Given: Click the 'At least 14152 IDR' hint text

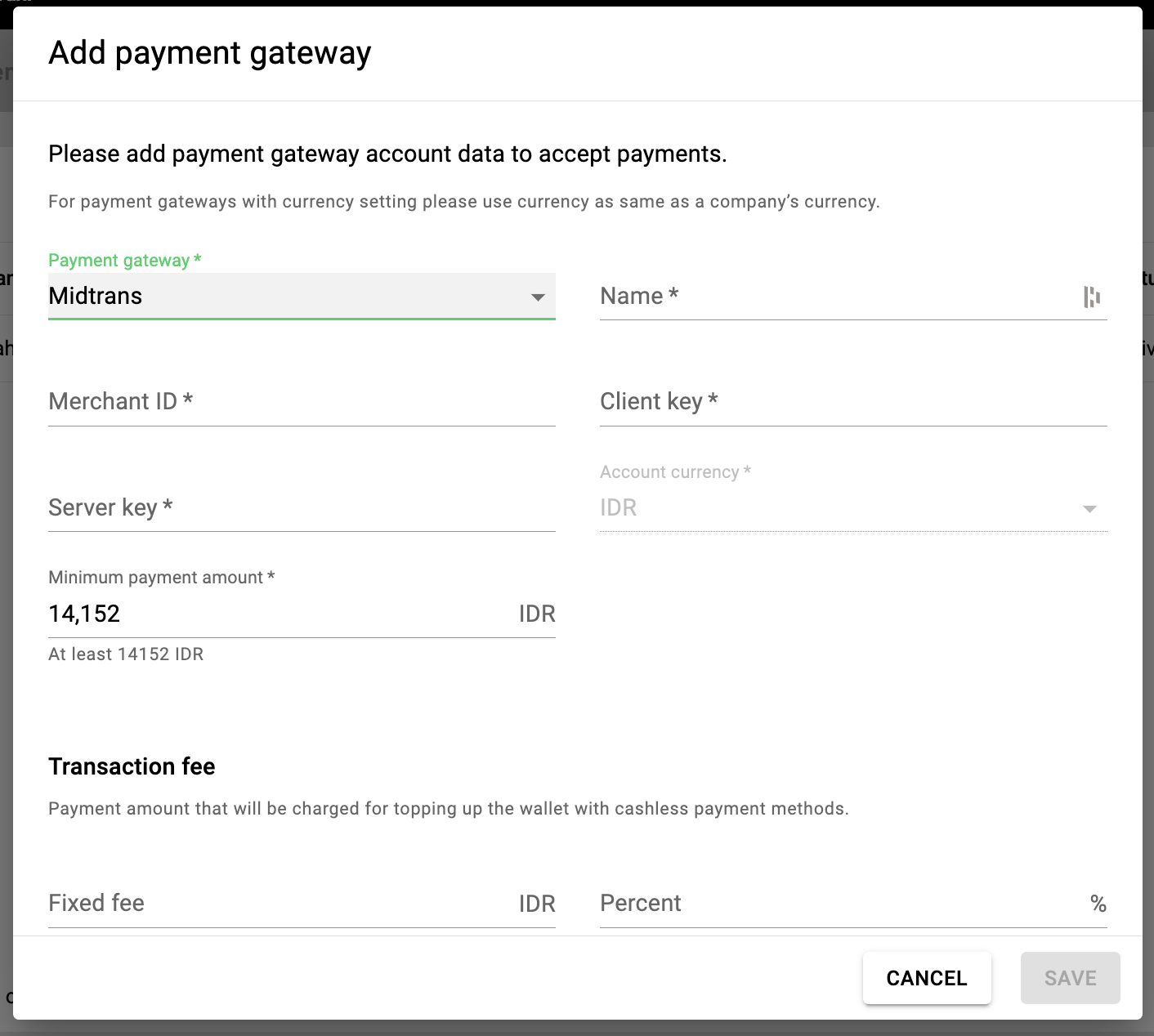Looking at the screenshot, I should pyautogui.click(x=126, y=654).
